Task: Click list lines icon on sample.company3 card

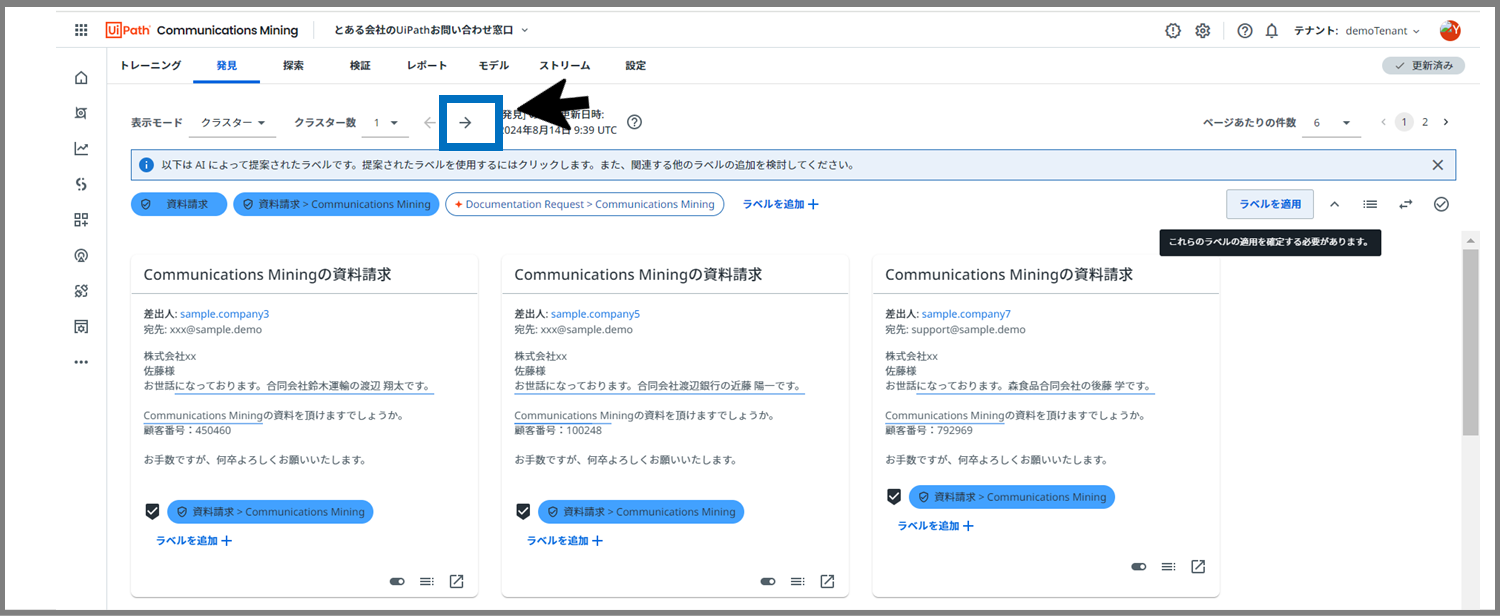Action: point(426,581)
